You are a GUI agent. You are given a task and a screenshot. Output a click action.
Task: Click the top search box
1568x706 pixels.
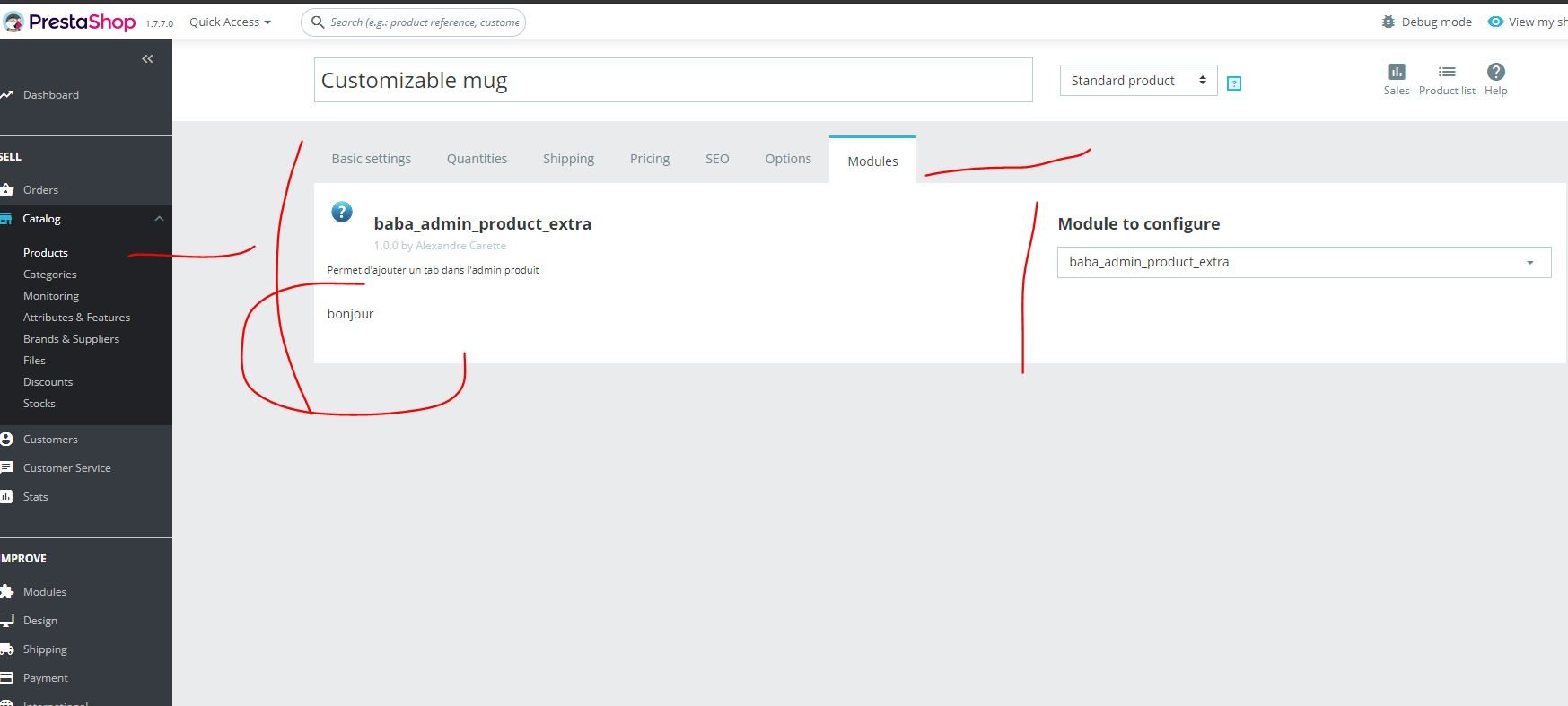(413, 22)
